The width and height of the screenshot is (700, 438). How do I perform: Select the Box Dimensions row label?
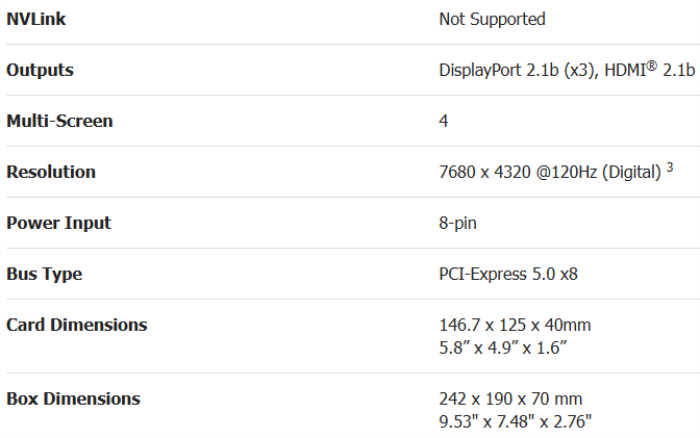point(73,399)
